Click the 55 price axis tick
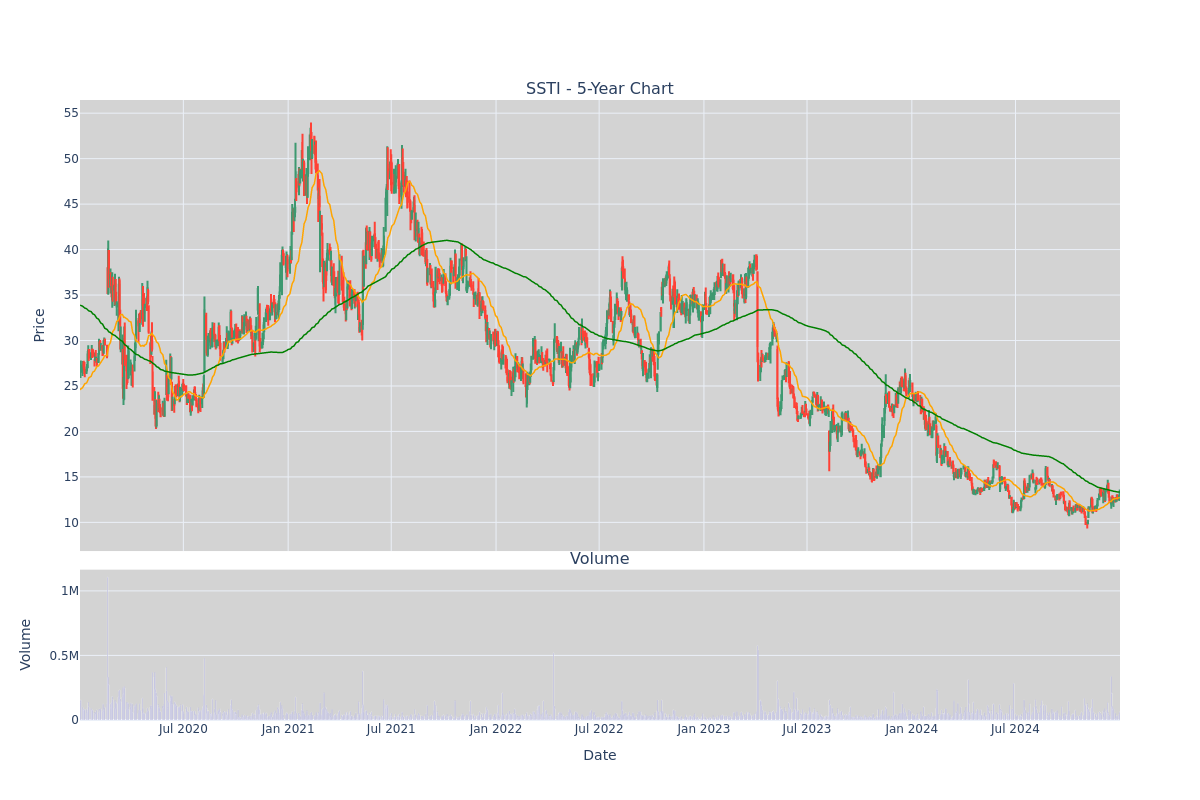Viewport: 1200px width, 800px height. click(x=71, y=113)
